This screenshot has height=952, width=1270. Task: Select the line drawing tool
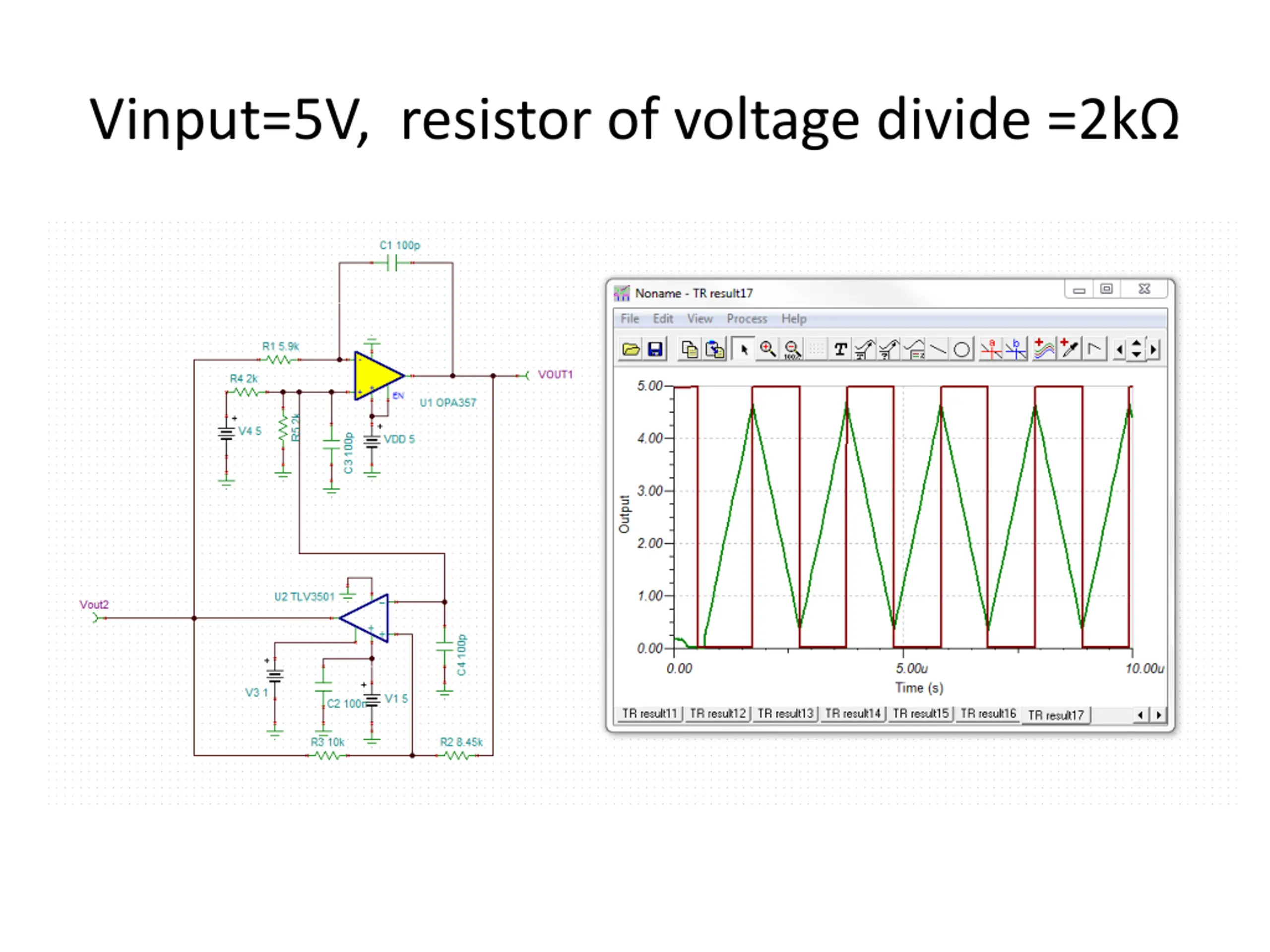coord(938,349)
